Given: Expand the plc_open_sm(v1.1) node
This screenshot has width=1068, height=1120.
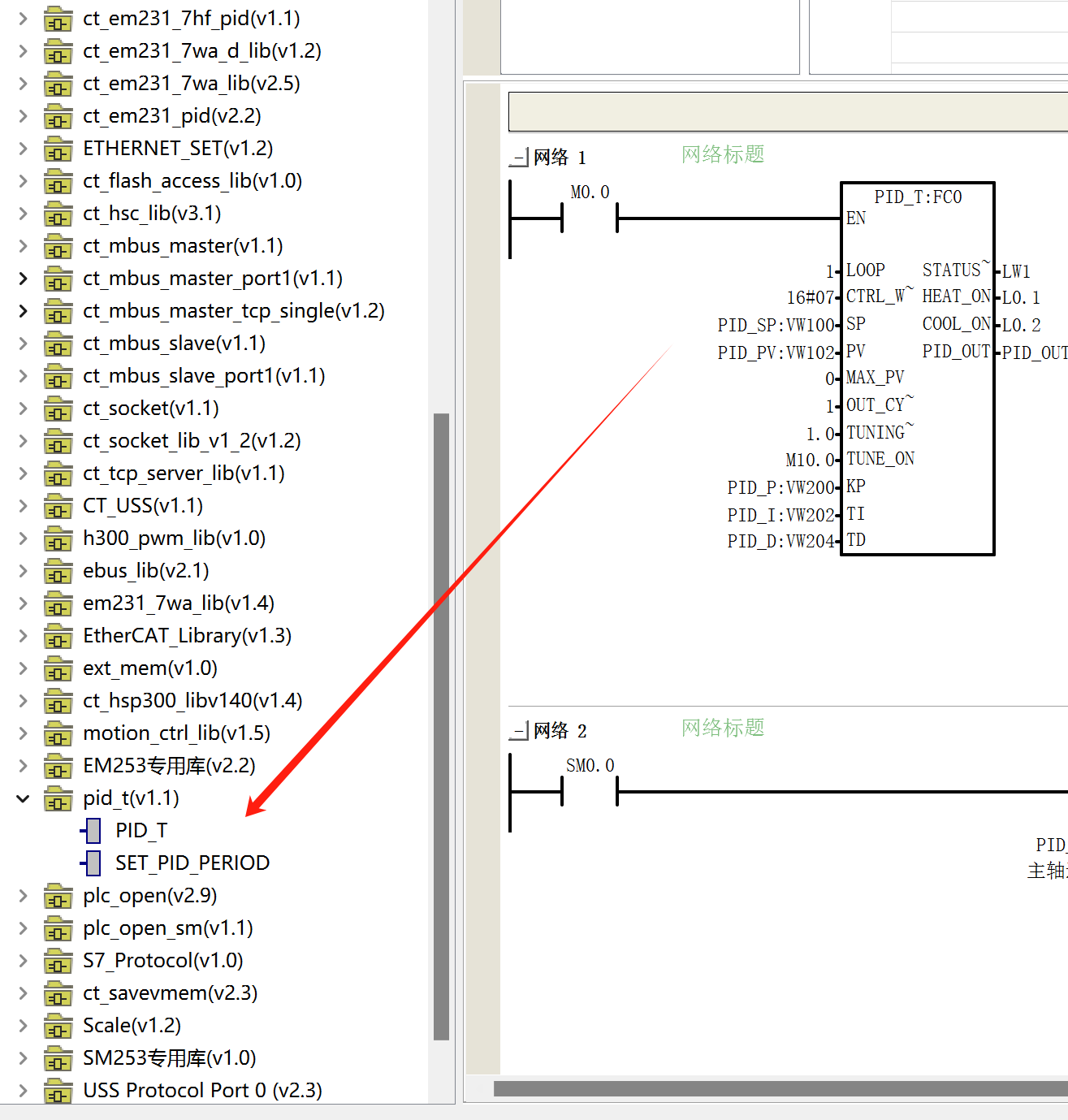Looking at the screenshot, I should [x=23, y=928].
